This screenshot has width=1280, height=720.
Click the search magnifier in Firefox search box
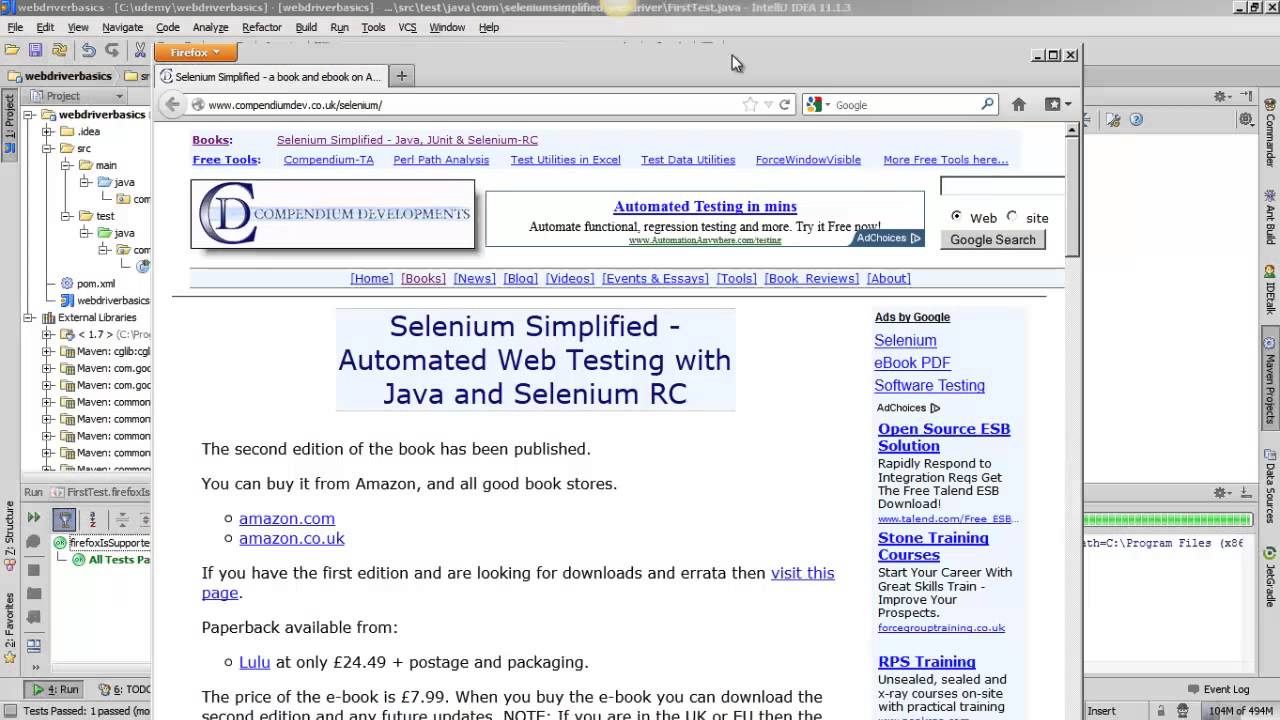pos(988,104)
